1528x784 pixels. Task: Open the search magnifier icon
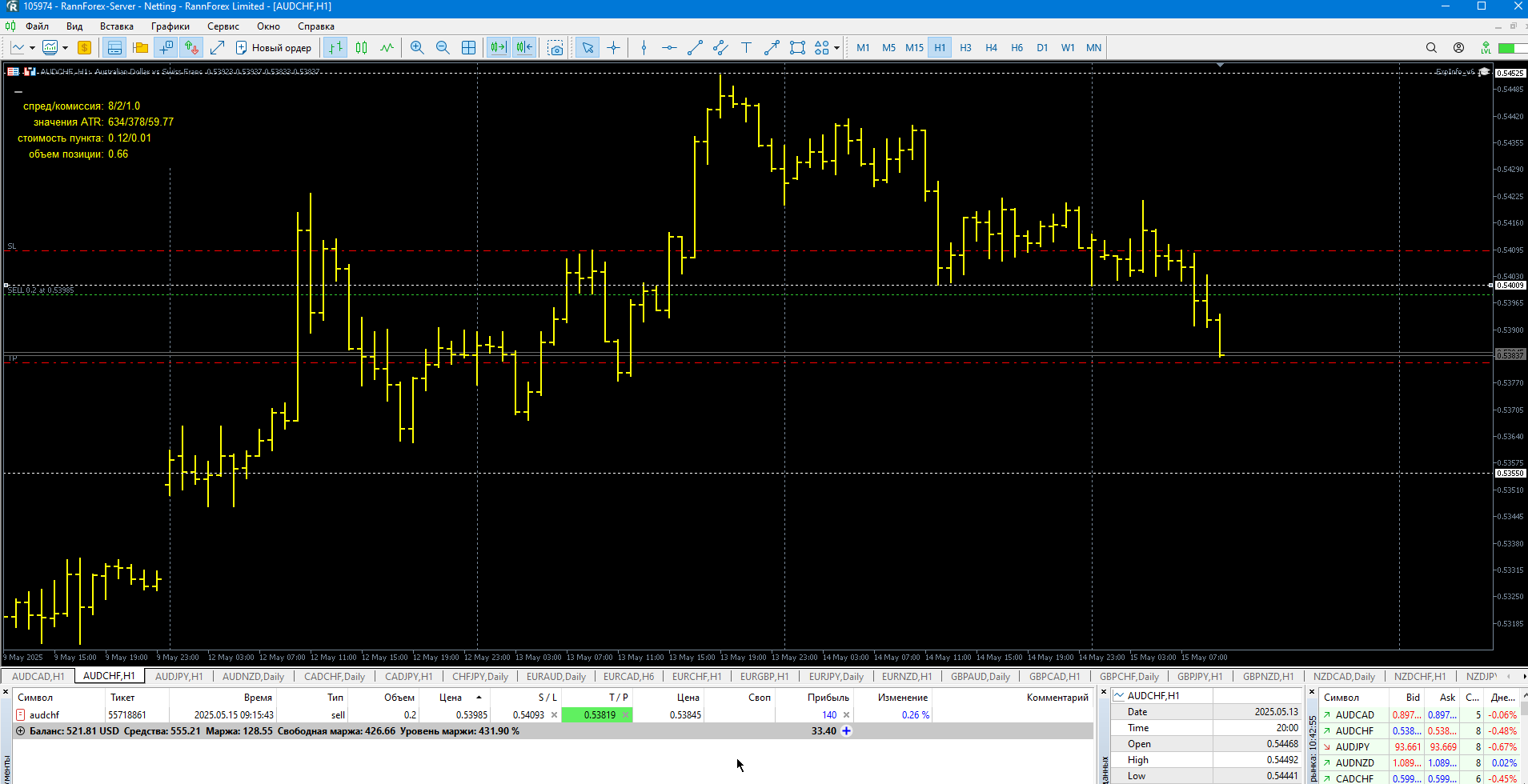pyautogui.click(x=1431, y=48)
